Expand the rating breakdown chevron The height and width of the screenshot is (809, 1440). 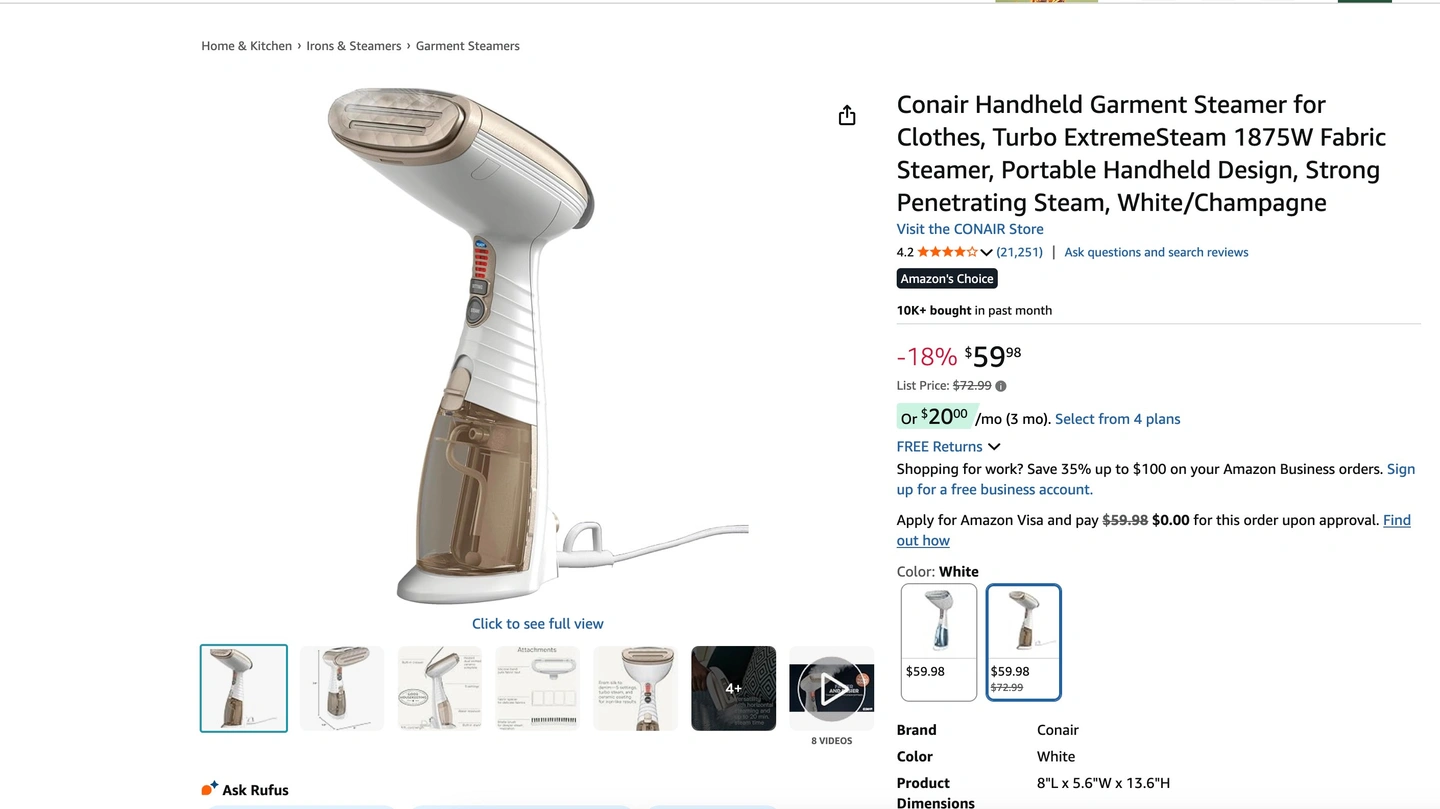(x=986, y=253)
